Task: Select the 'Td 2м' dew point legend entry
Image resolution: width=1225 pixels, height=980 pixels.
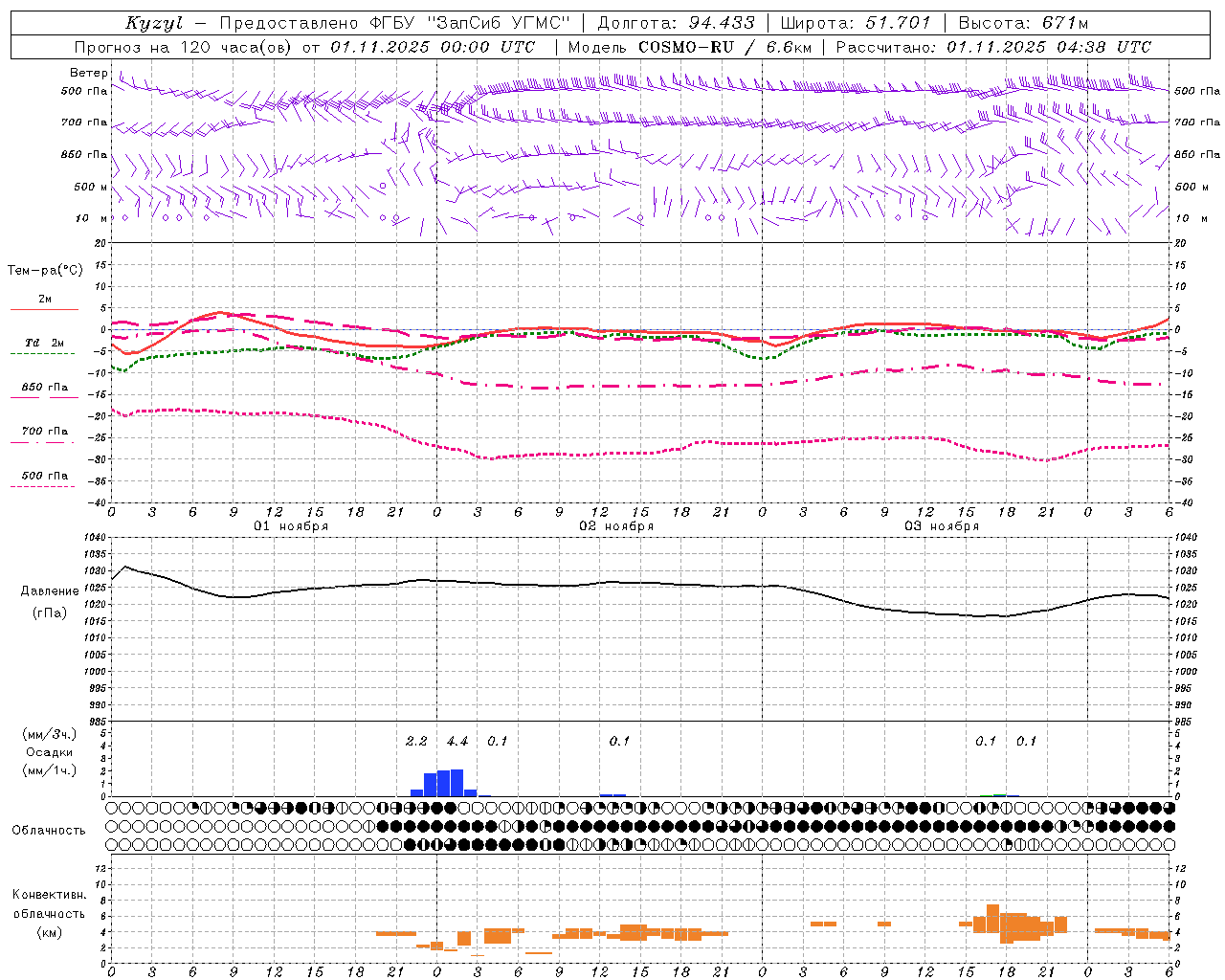Action: [x=45, y=343]
